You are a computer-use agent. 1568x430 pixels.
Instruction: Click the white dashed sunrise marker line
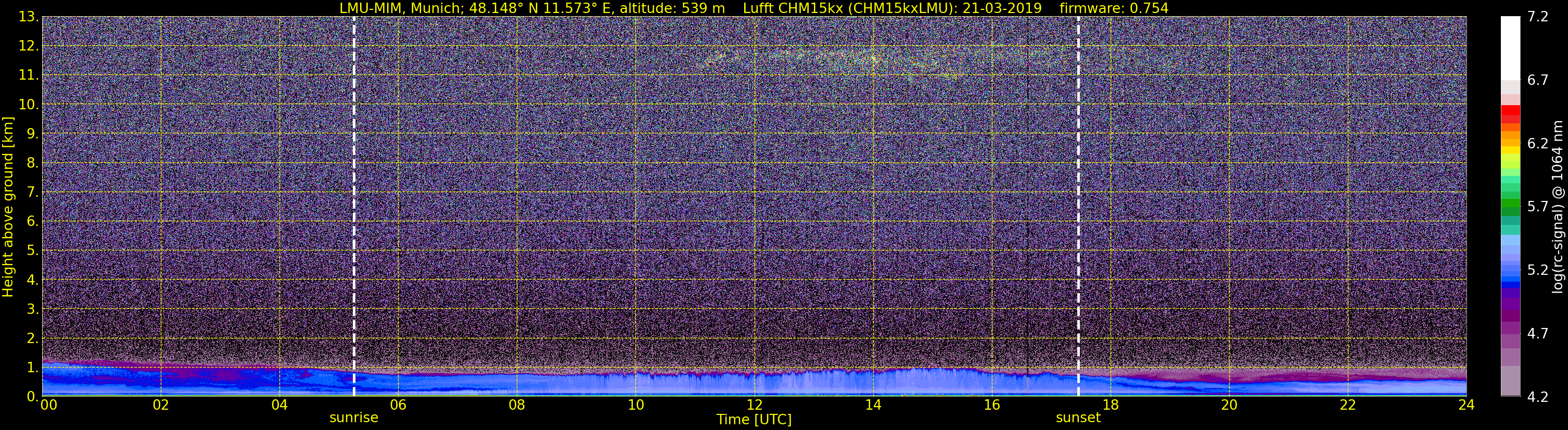[x=354, y=206]
